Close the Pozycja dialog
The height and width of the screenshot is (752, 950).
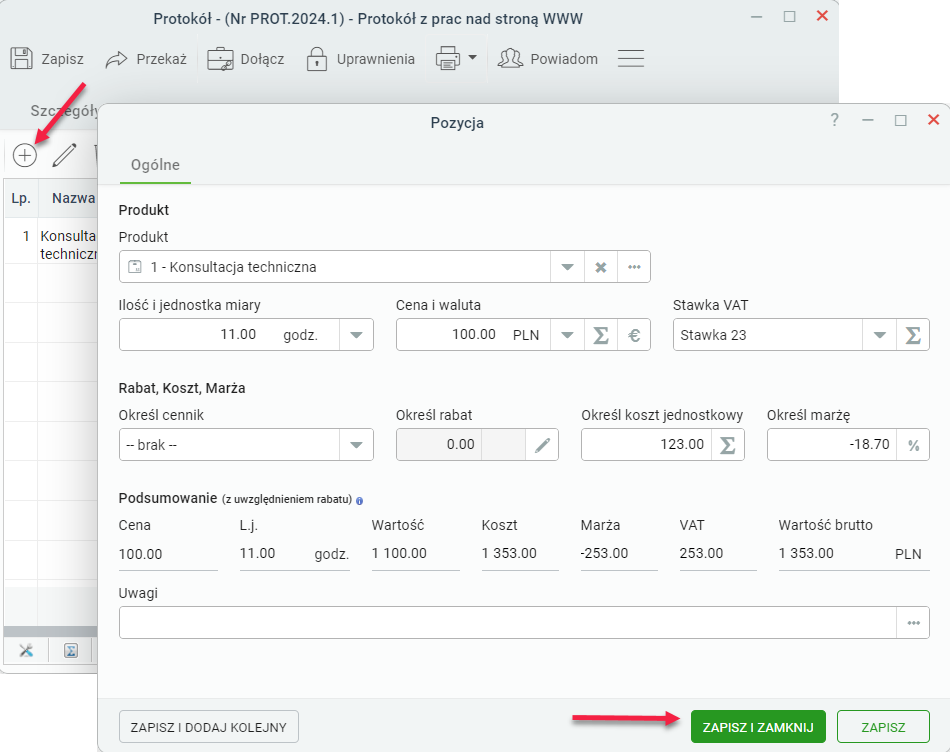(x=933, y=120)
